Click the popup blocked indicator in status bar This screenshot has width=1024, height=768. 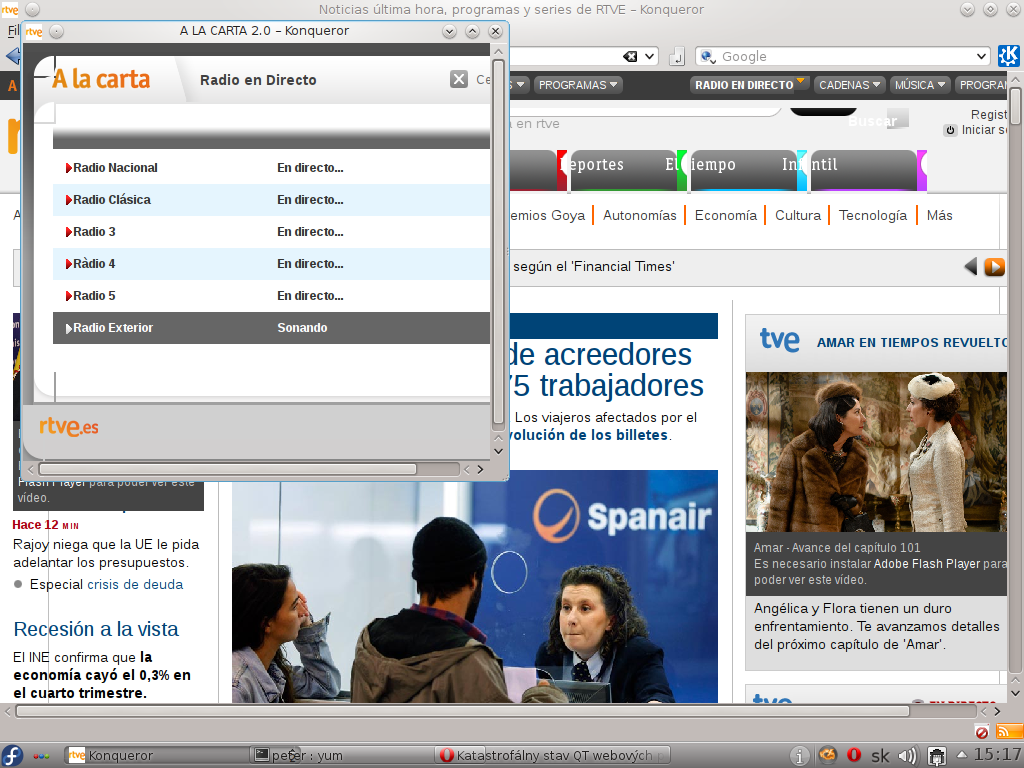pos(981,731)
